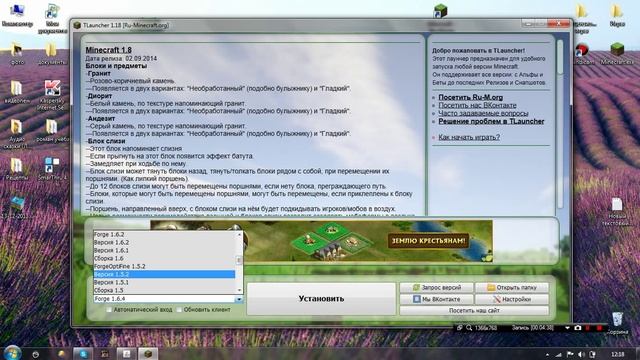Click the Посетить наш сайт button
Image resolution: width=640 pixels, height=360 pixels.
coord(474,311)
